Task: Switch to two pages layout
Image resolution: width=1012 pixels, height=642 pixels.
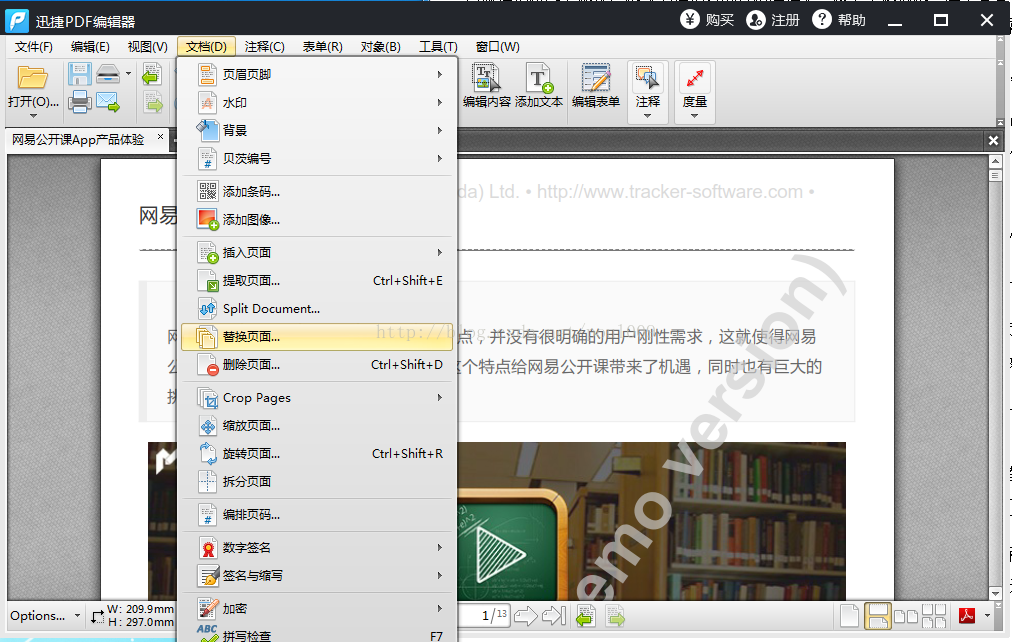Action: pos(906,616)
